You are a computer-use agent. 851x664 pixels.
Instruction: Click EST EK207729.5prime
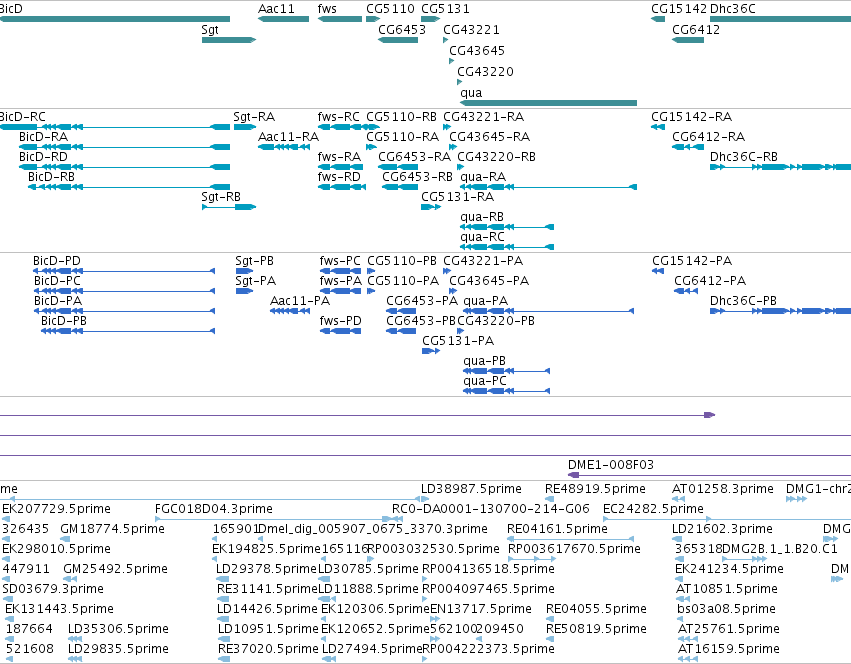pos(56,509)
